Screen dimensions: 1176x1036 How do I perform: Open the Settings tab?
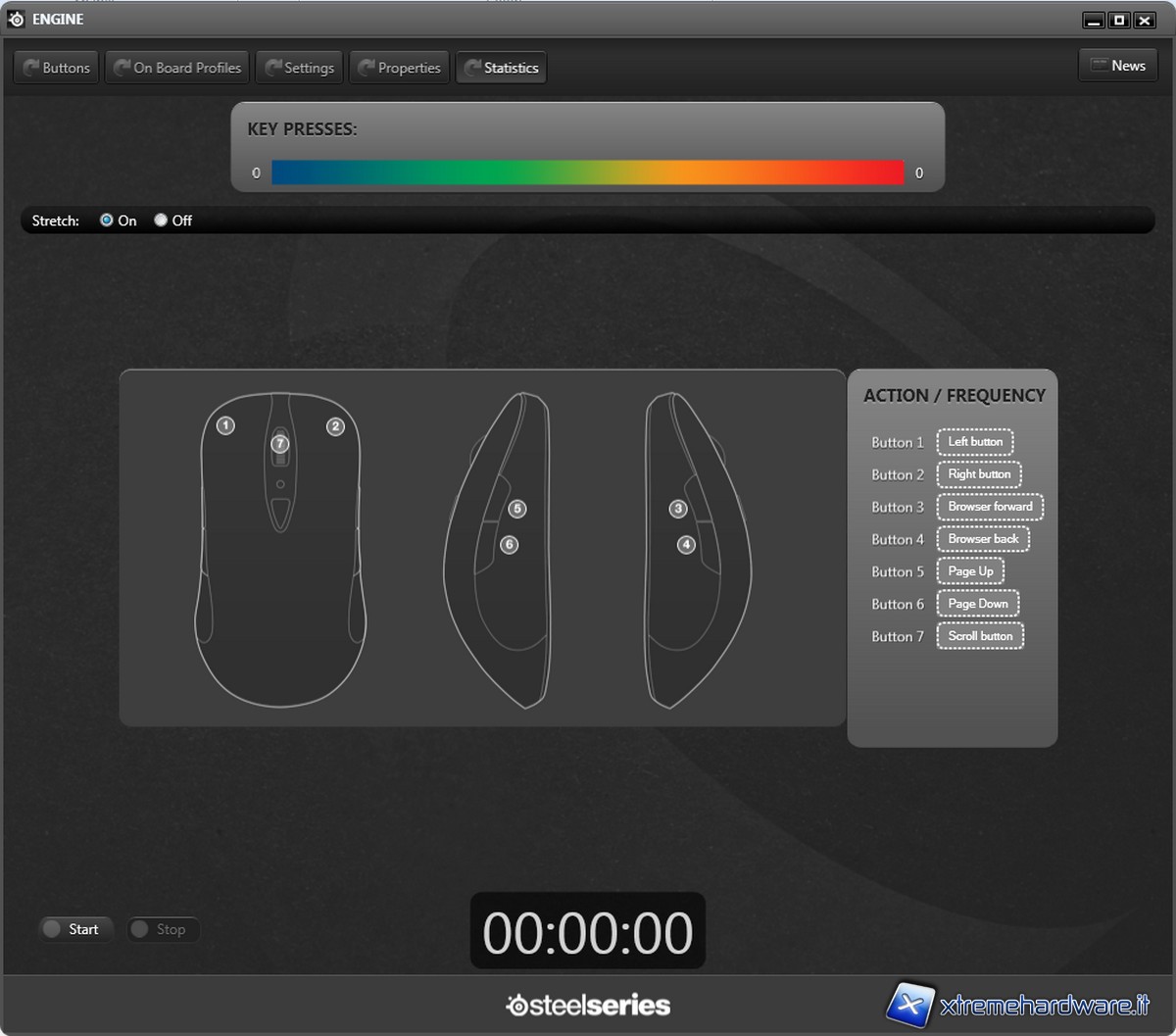pyautogui.click(x=300, y=68)
